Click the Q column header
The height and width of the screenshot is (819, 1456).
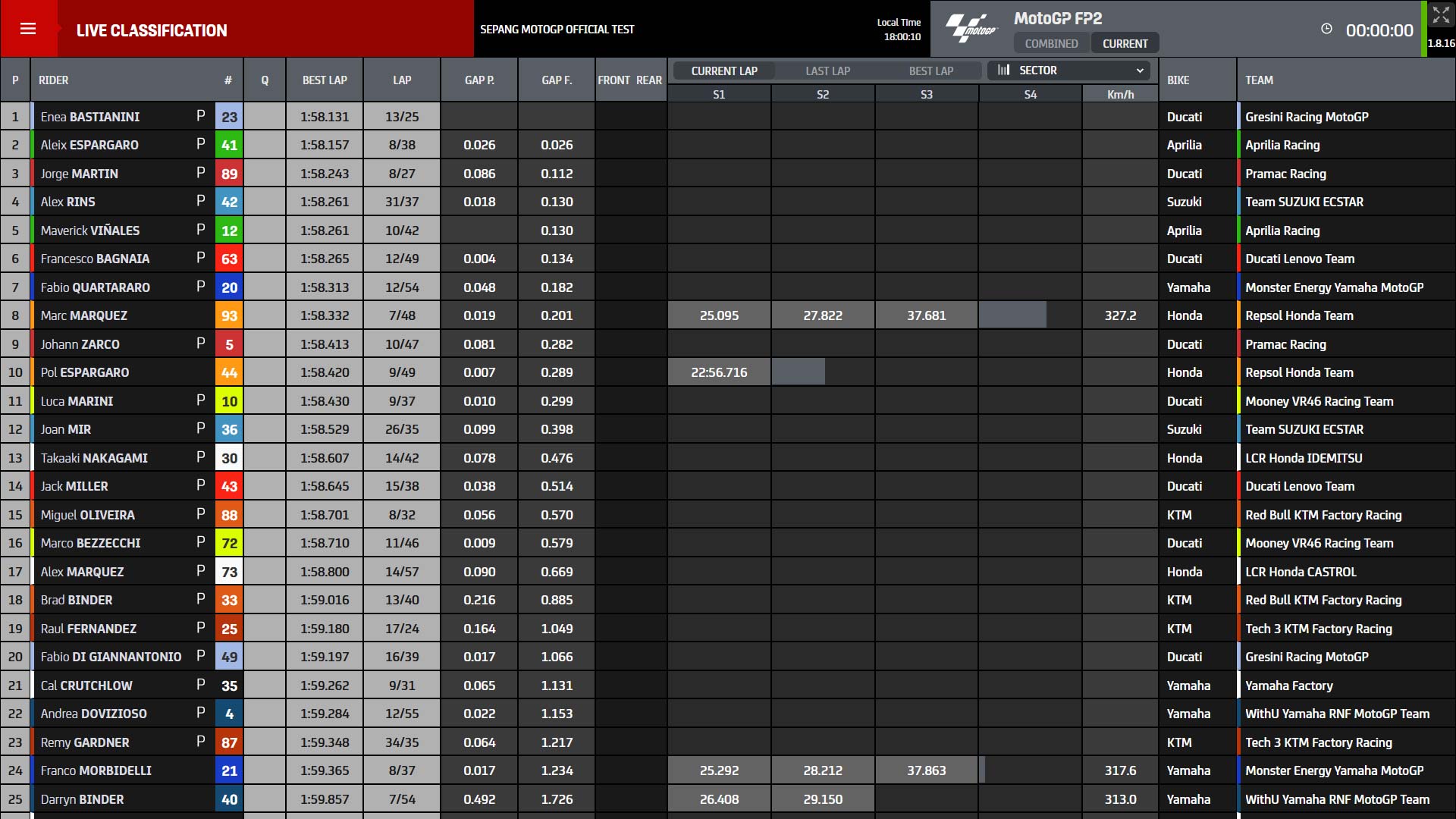click(265, 80)
